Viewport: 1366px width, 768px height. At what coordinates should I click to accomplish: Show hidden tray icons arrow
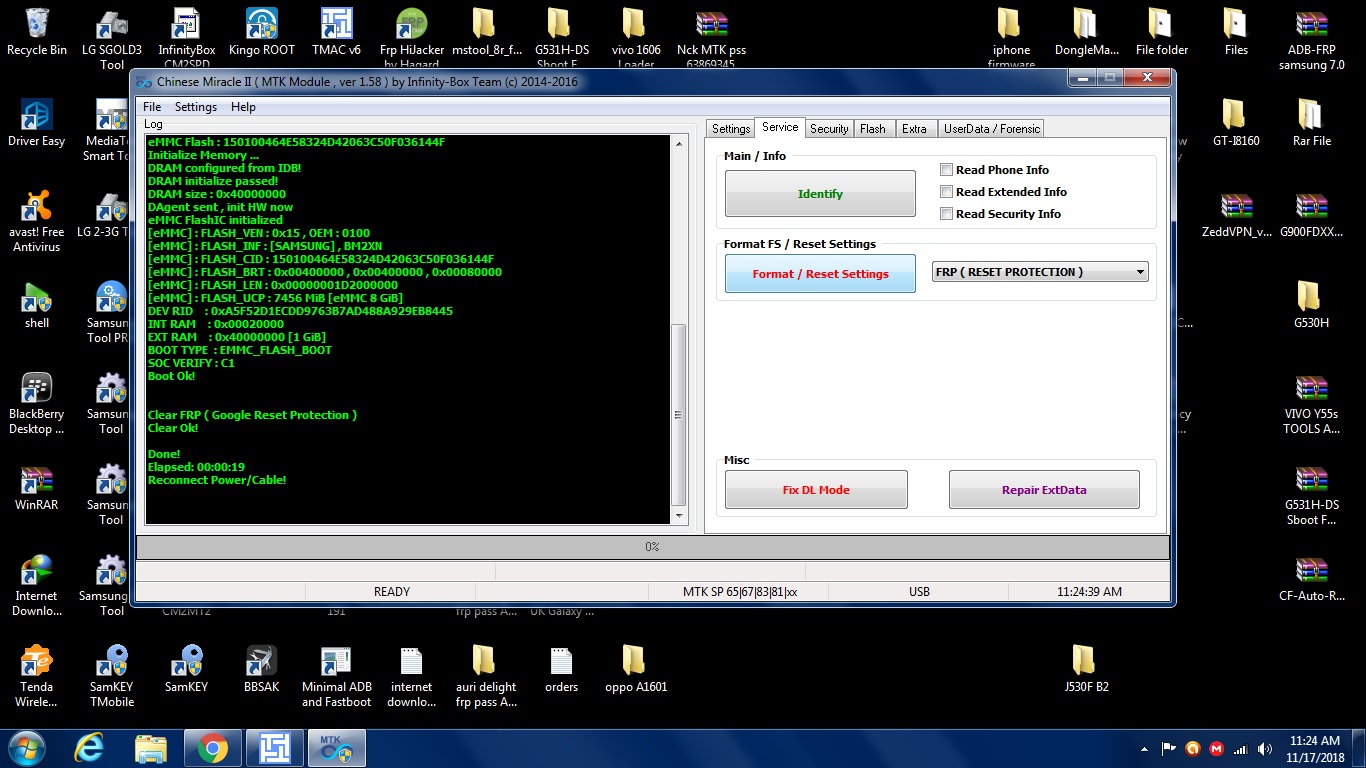click(x=1144, y=748)
